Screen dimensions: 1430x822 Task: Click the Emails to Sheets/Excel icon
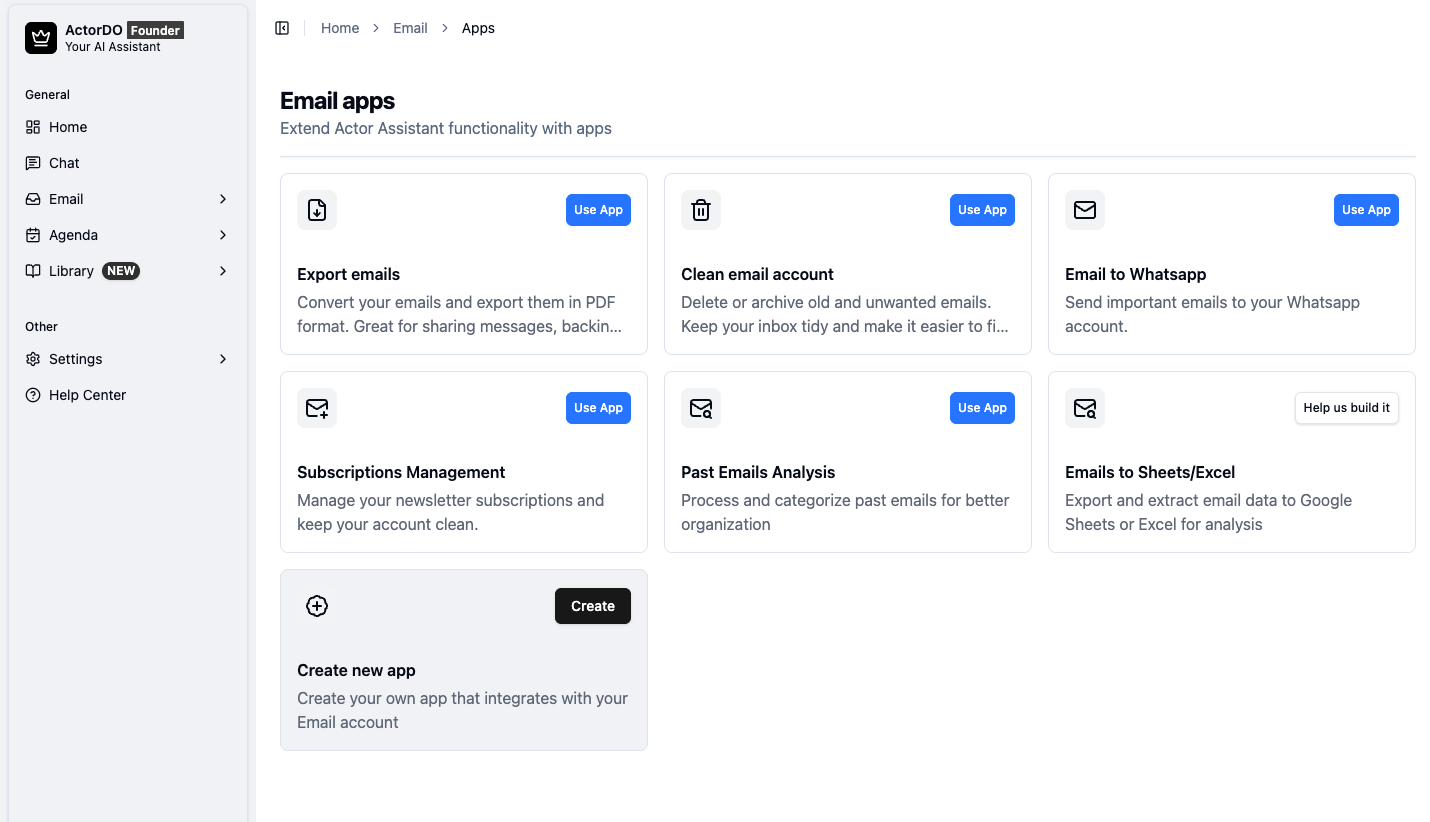[1085, 408]
